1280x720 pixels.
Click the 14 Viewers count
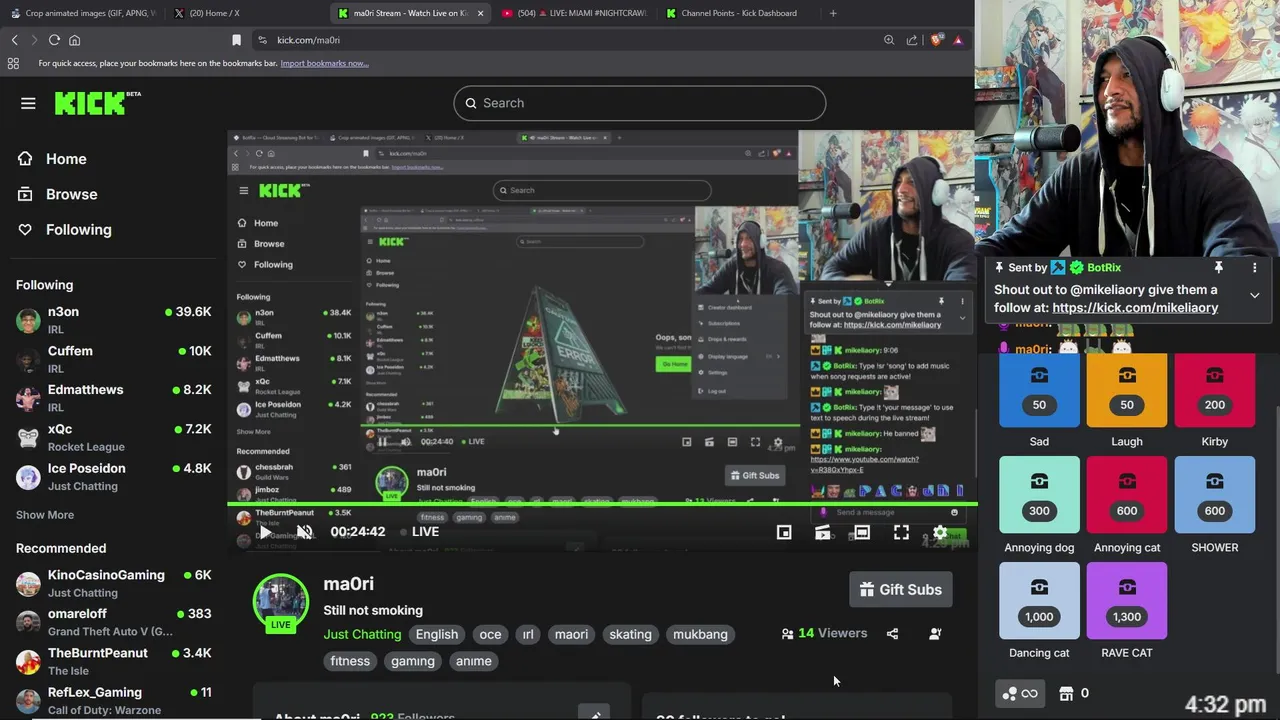point(824,633)
